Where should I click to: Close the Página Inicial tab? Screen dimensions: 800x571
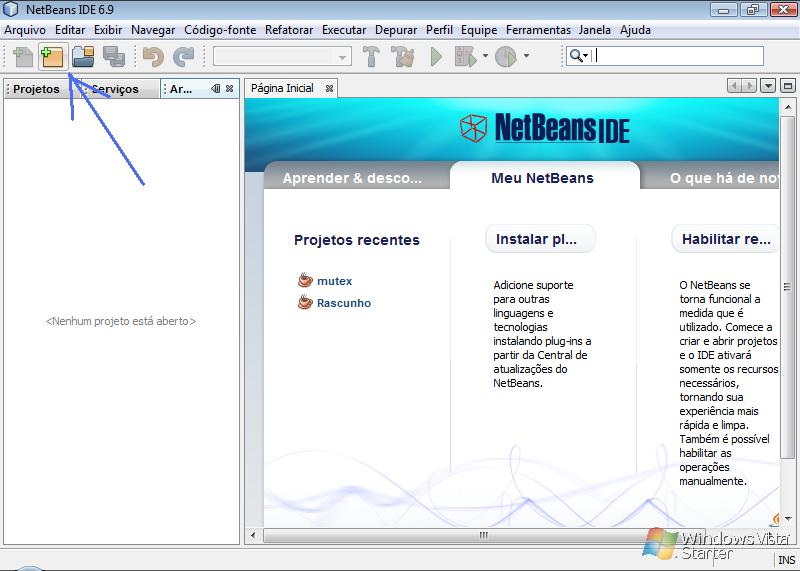[329, 89]
